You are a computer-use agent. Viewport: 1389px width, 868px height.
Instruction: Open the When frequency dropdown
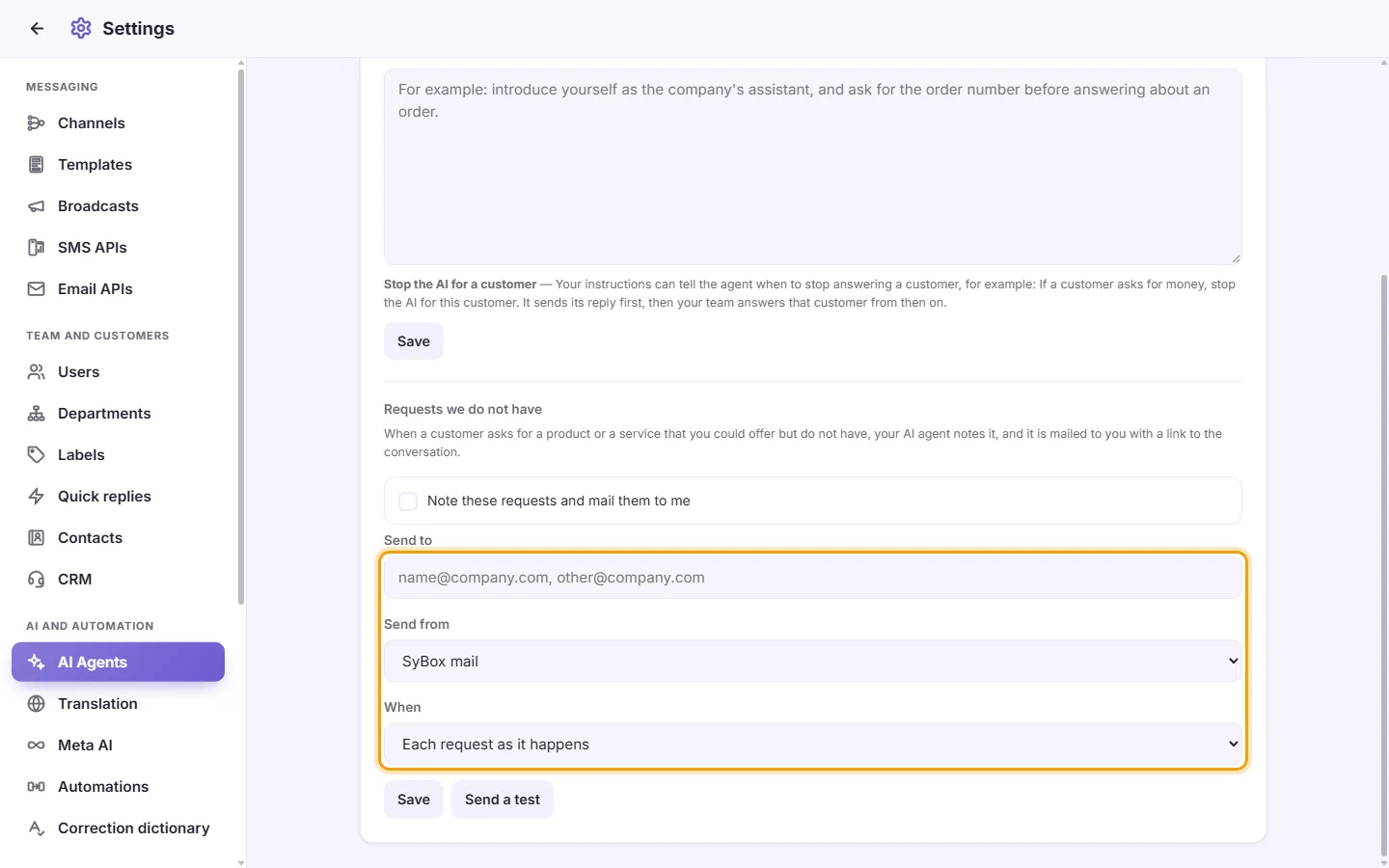point(812,744)
